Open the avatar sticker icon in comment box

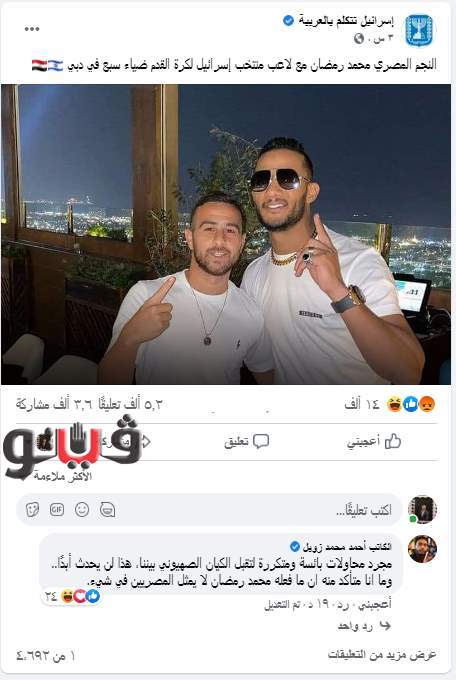coord(107,510)
